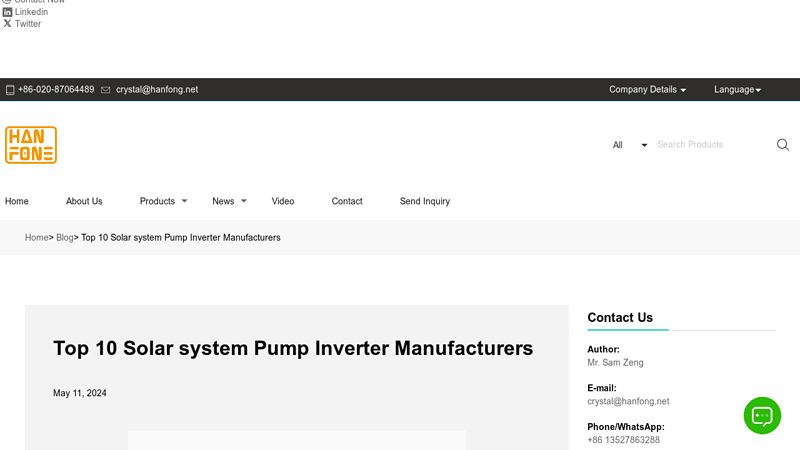Screen dimensions: 800x450
Task: Open the Linkedin link
Action: 31,12
